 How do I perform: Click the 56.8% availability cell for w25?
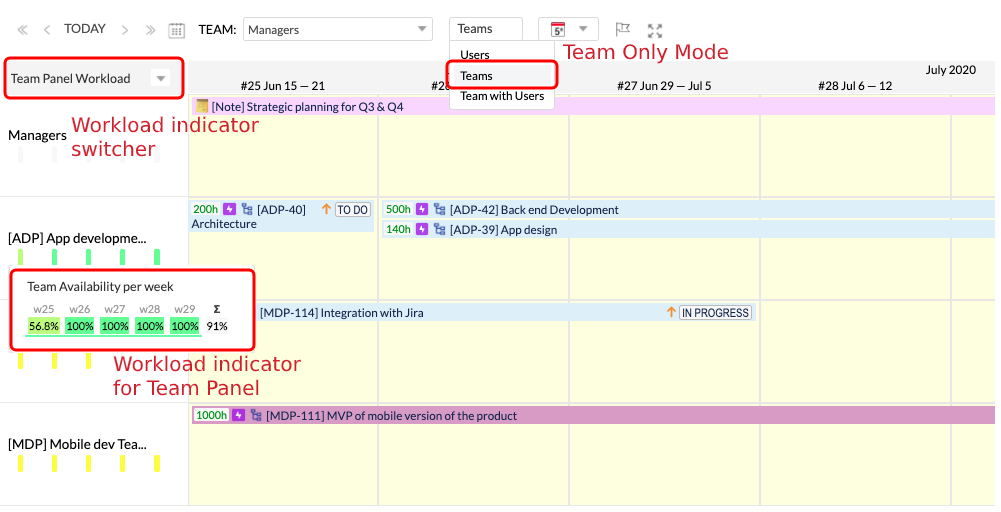point(44,326)
